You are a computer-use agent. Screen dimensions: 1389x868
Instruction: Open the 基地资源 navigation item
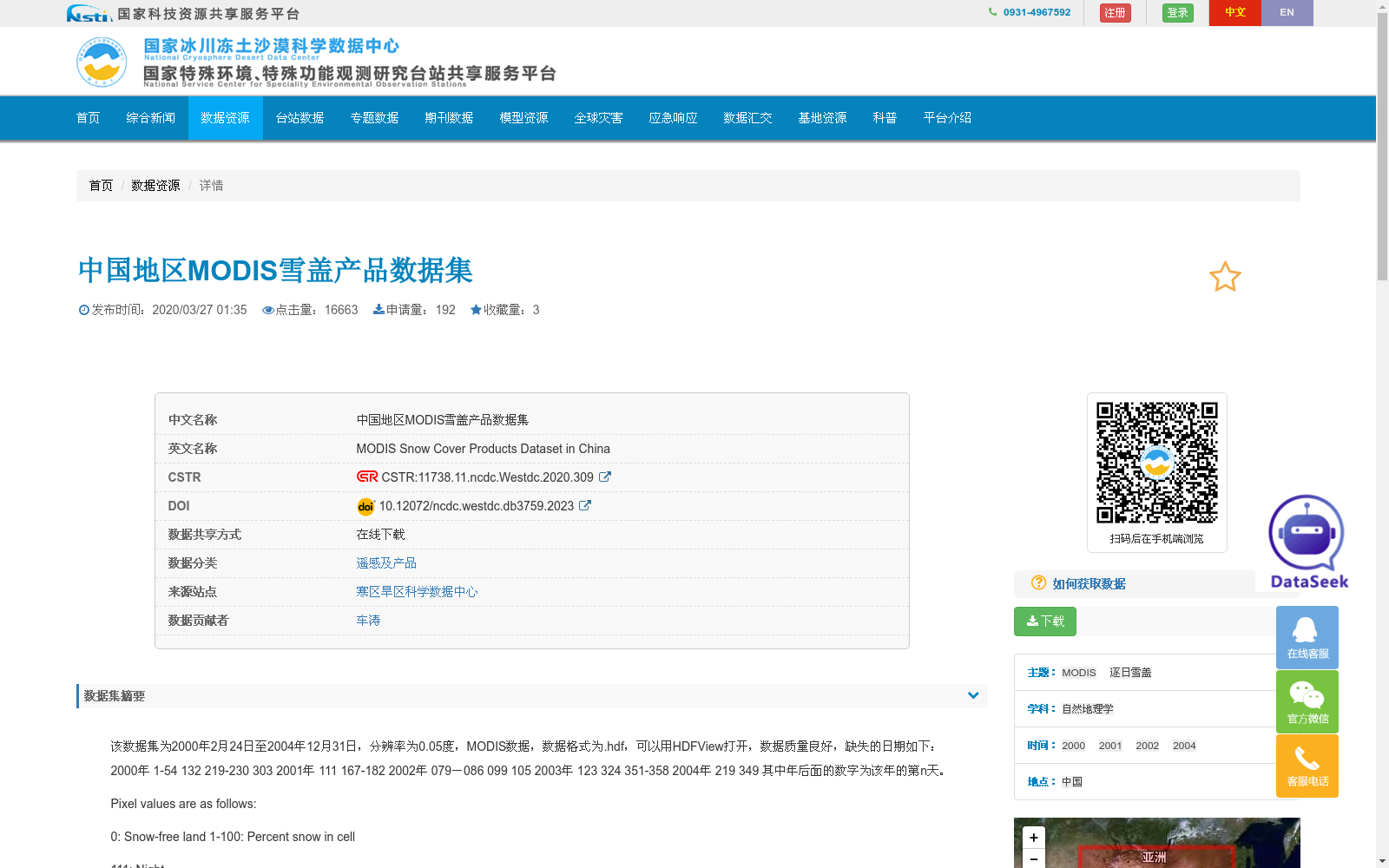point(822,118)
